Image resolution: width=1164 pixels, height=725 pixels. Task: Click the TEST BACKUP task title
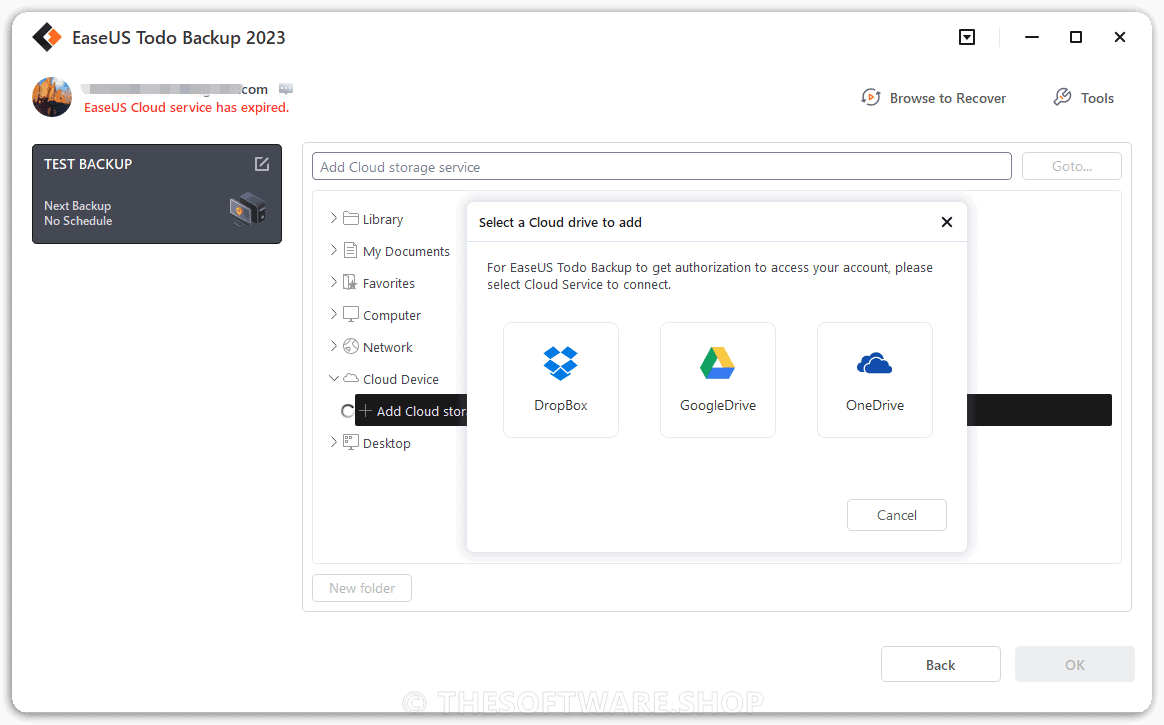click(88, 164)
